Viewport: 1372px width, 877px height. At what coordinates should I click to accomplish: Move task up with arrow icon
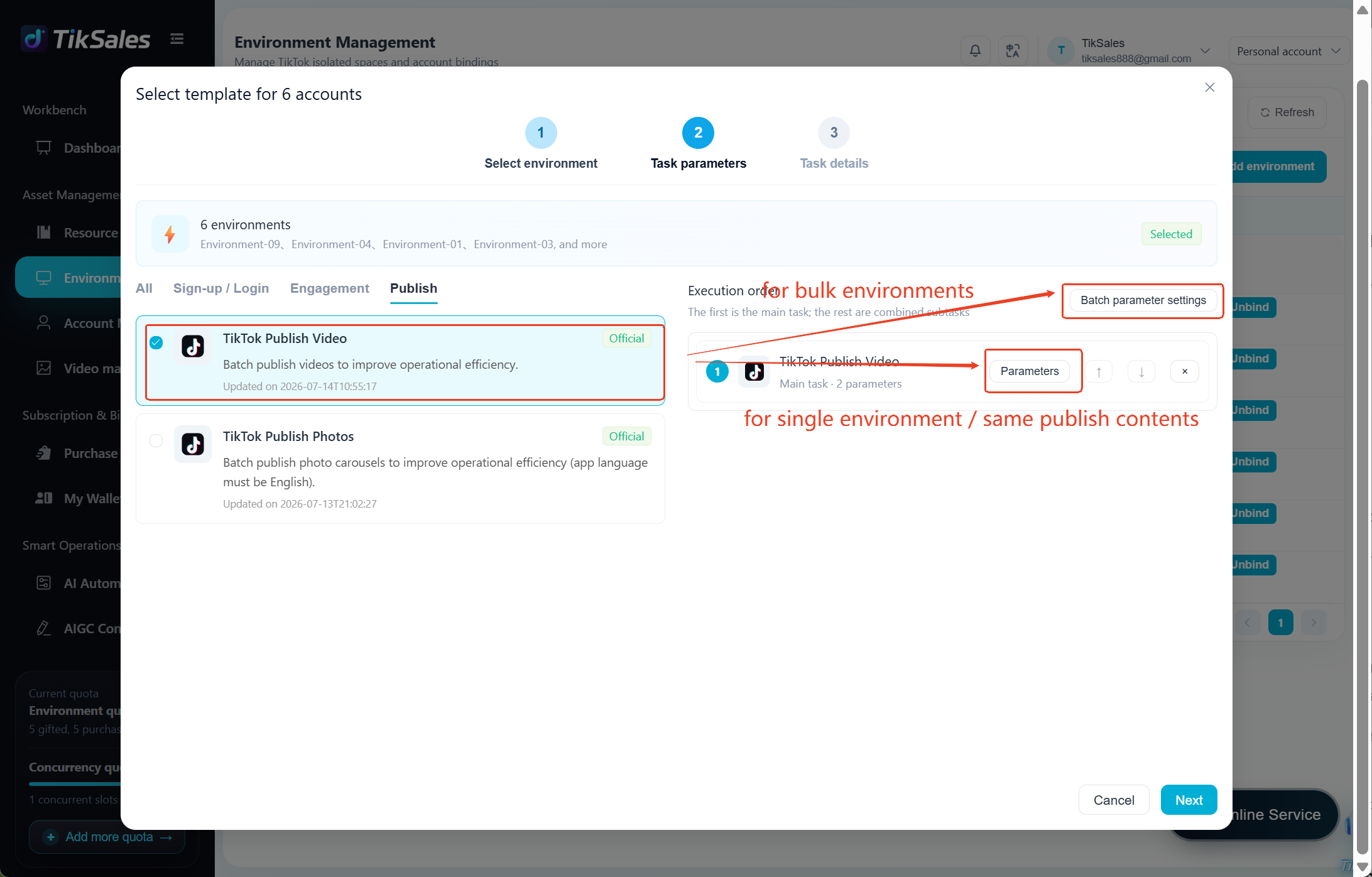click(x=1099, y=371)
